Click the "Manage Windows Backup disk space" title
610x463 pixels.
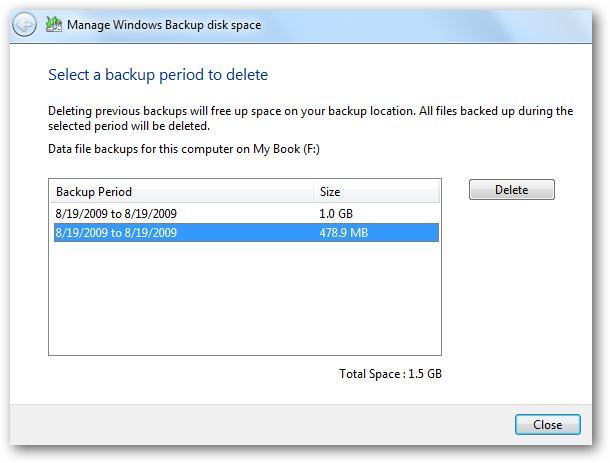pyautogui.click(x=163, y=25)
